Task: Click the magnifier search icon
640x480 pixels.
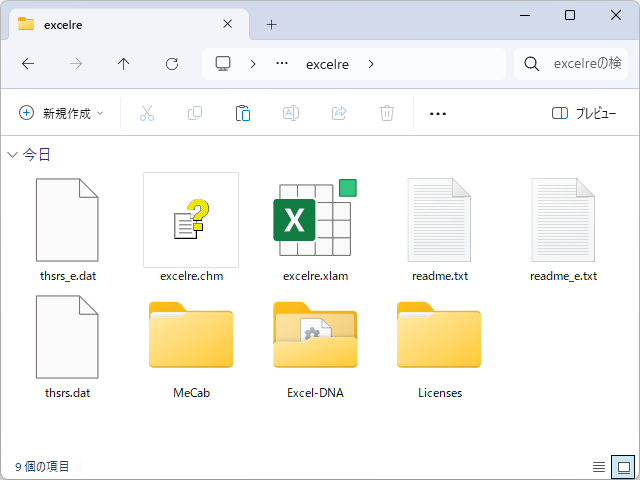Action: tap(531, 64)
